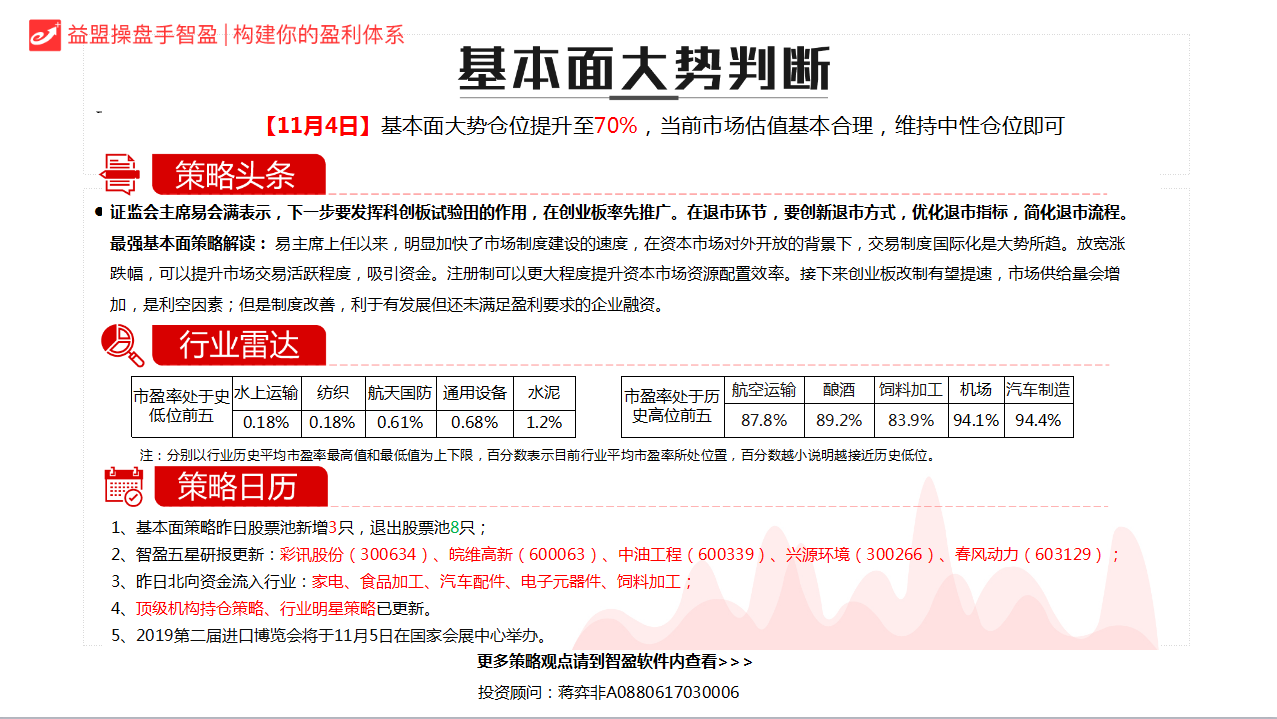Image resolution: width=1277 pixels, height=719 pixels.
Task: Click the 航空运输 column header cell
Action: [x=764, y=390]
